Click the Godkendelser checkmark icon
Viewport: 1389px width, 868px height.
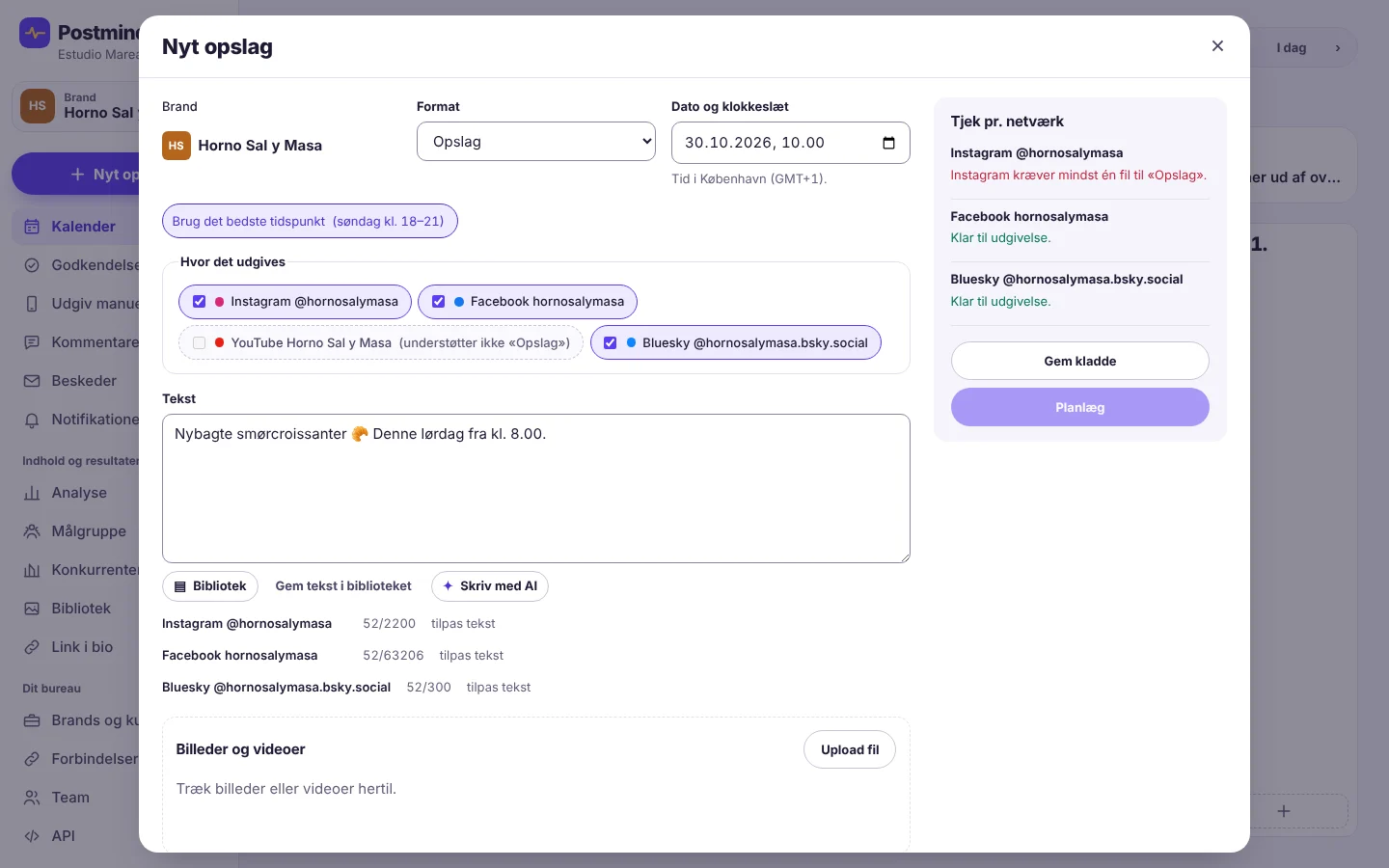pyautogui.click(x=32, y=265)
